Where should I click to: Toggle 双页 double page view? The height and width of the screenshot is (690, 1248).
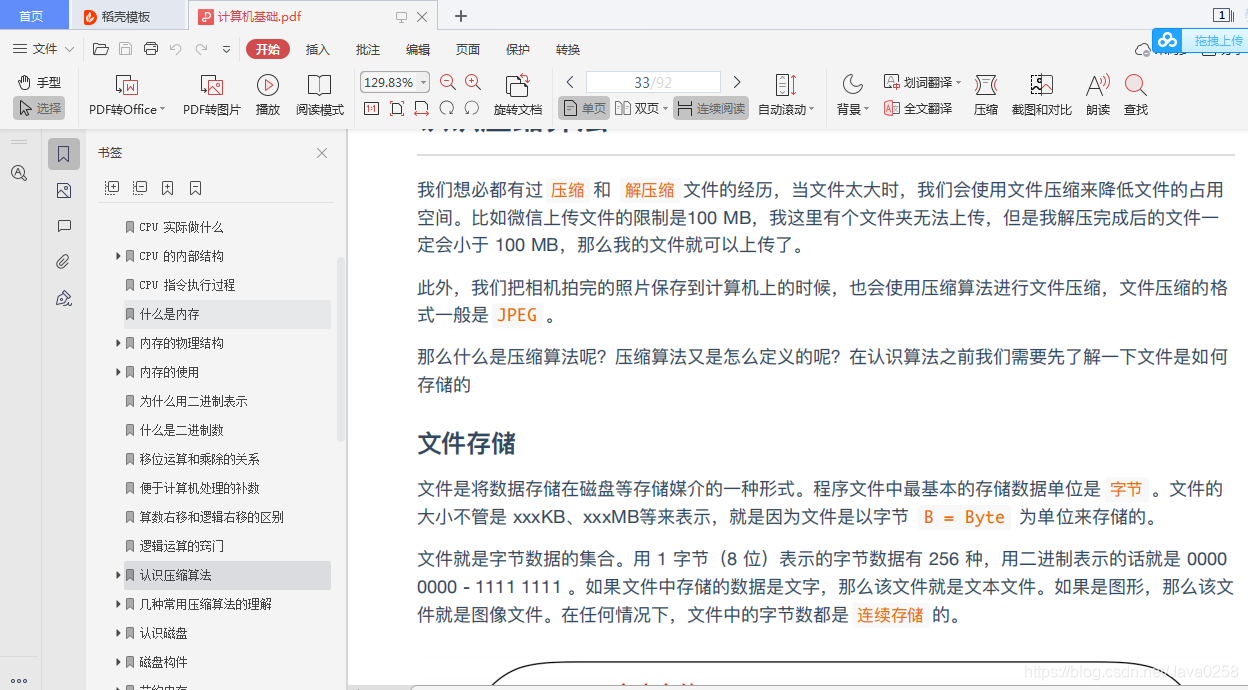[639, 108]
